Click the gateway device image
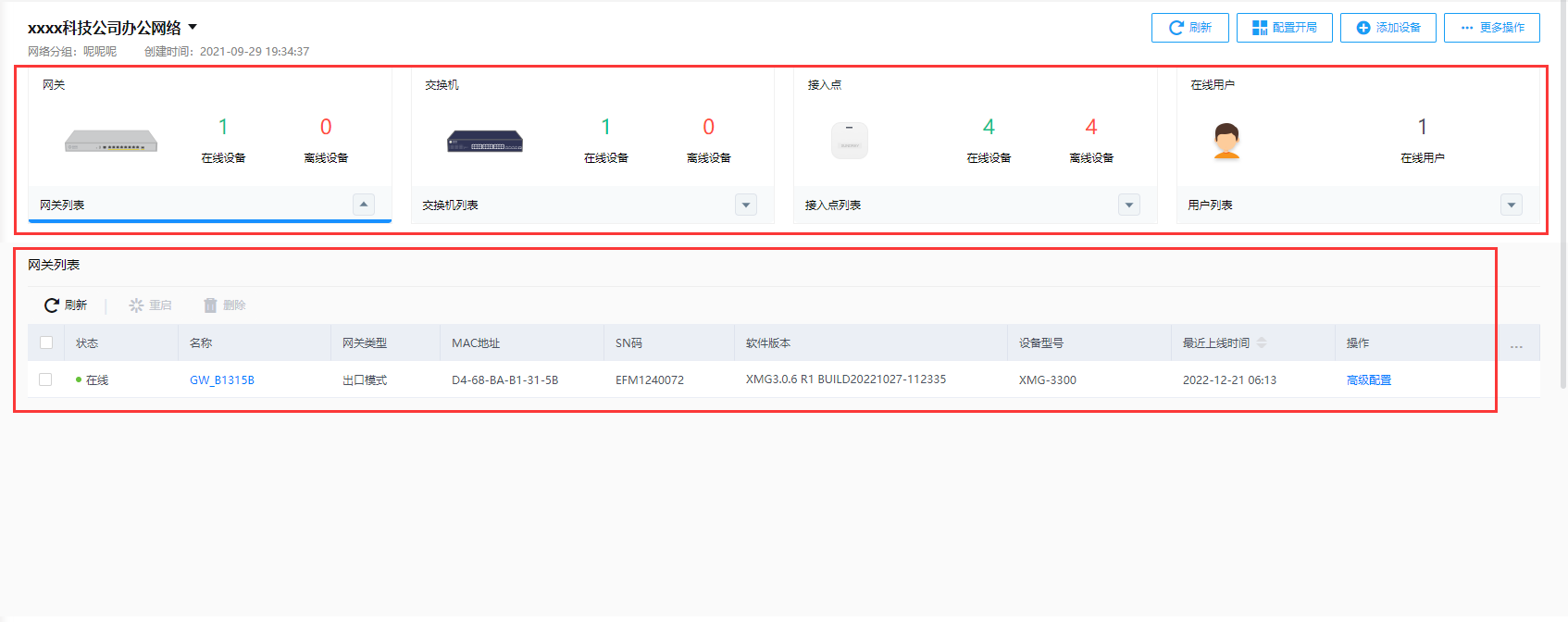The height and width of the screenshot is (622, 1568). [111, 142]
